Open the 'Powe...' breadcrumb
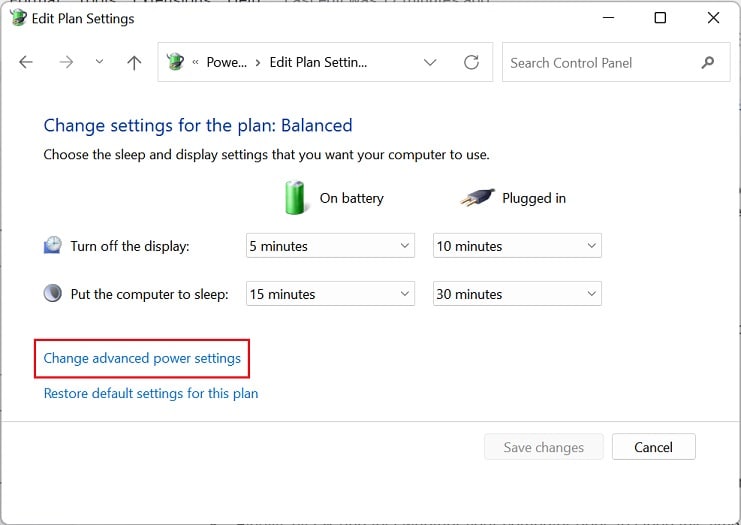 pos(226,62)
